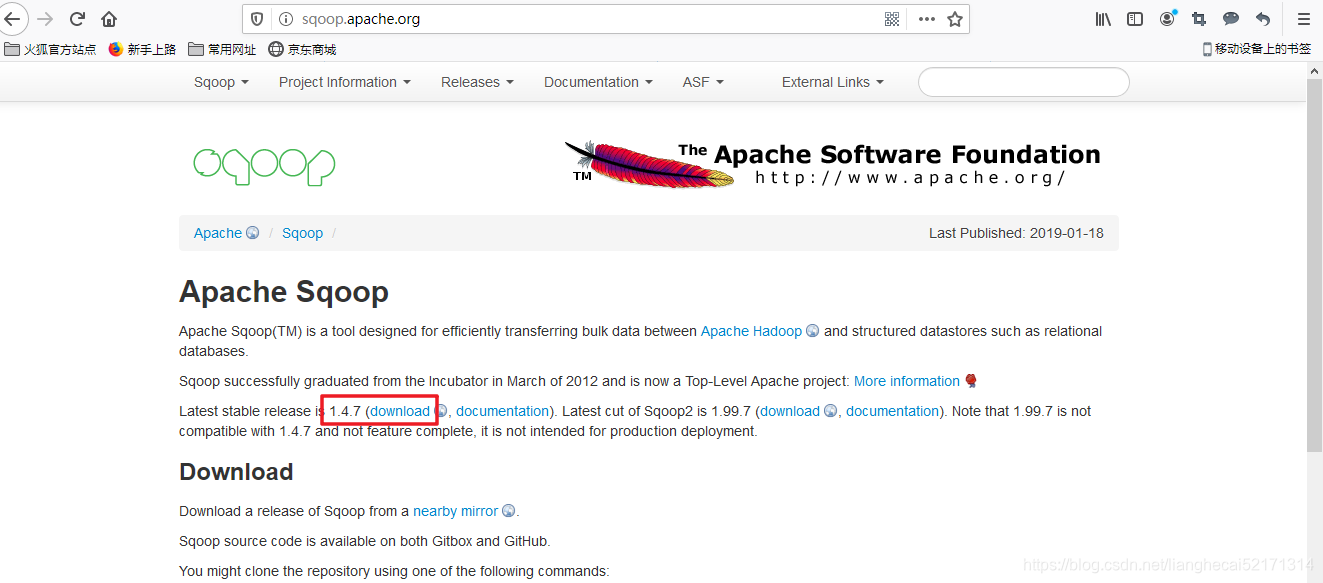Show site information for sqoop.apache.org
Viewport: 1323px width, 583px height.
[285, 19]
